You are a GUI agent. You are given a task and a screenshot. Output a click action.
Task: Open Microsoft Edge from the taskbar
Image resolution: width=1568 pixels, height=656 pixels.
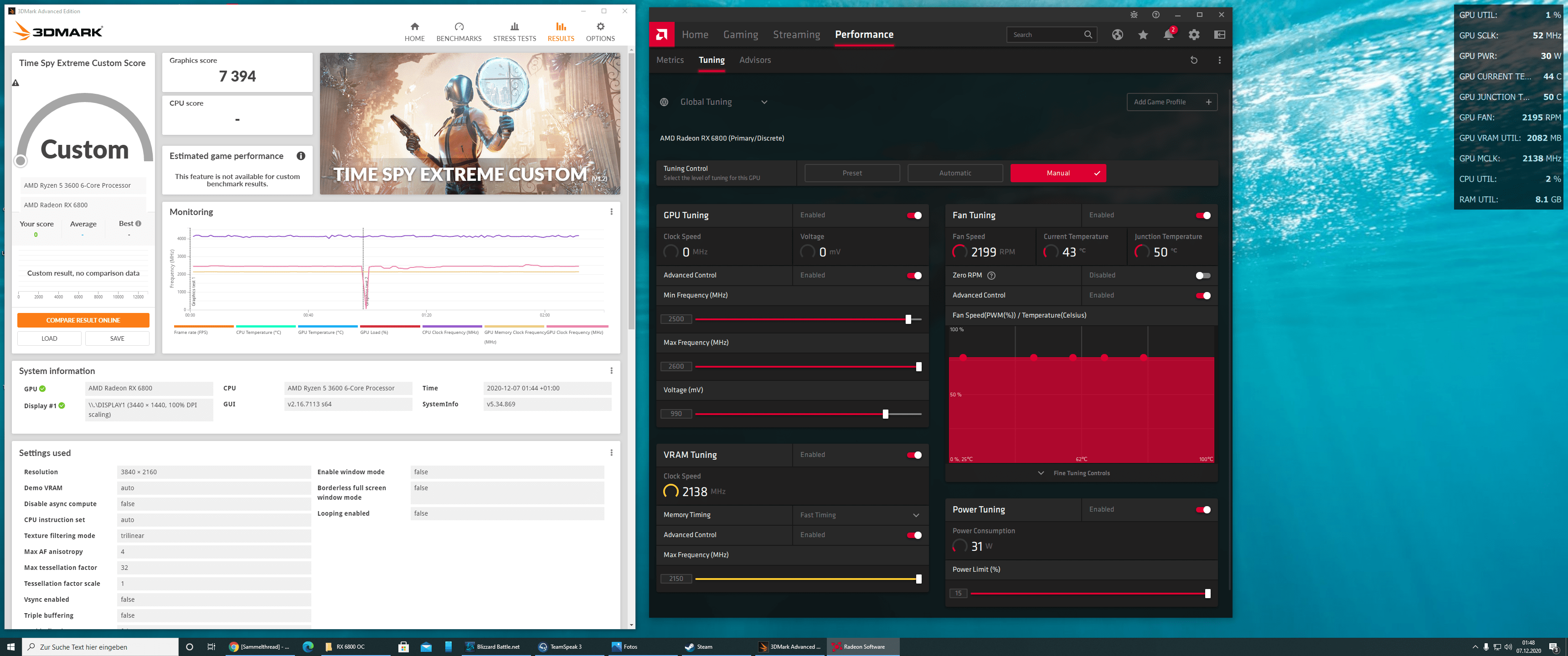[x=308, y=646]
